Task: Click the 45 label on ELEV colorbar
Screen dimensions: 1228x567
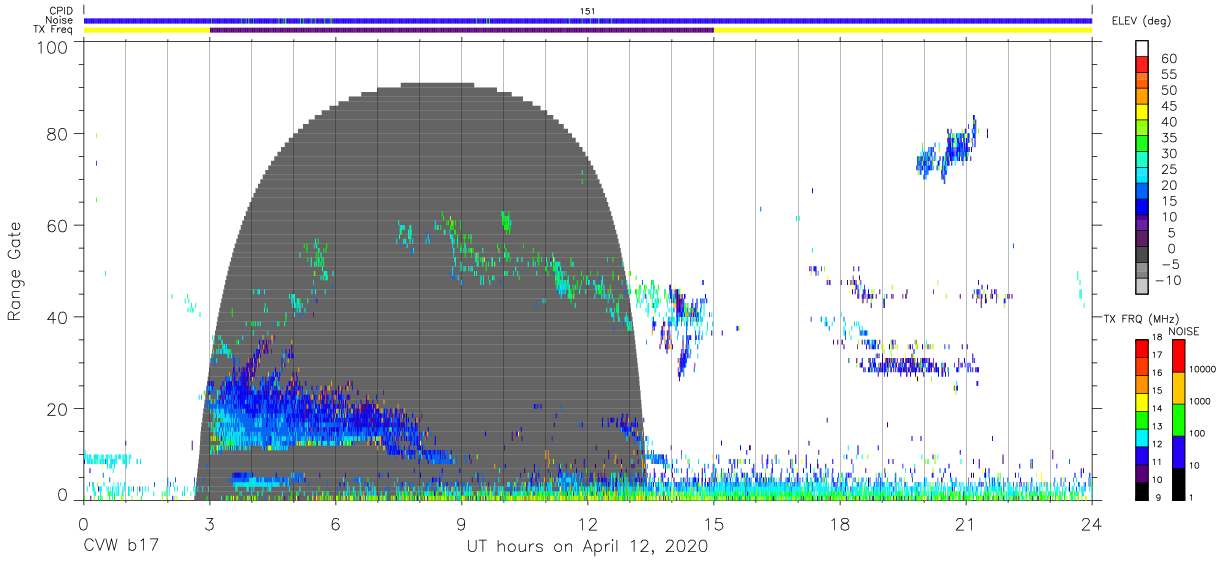Action: coord(1168,106)
